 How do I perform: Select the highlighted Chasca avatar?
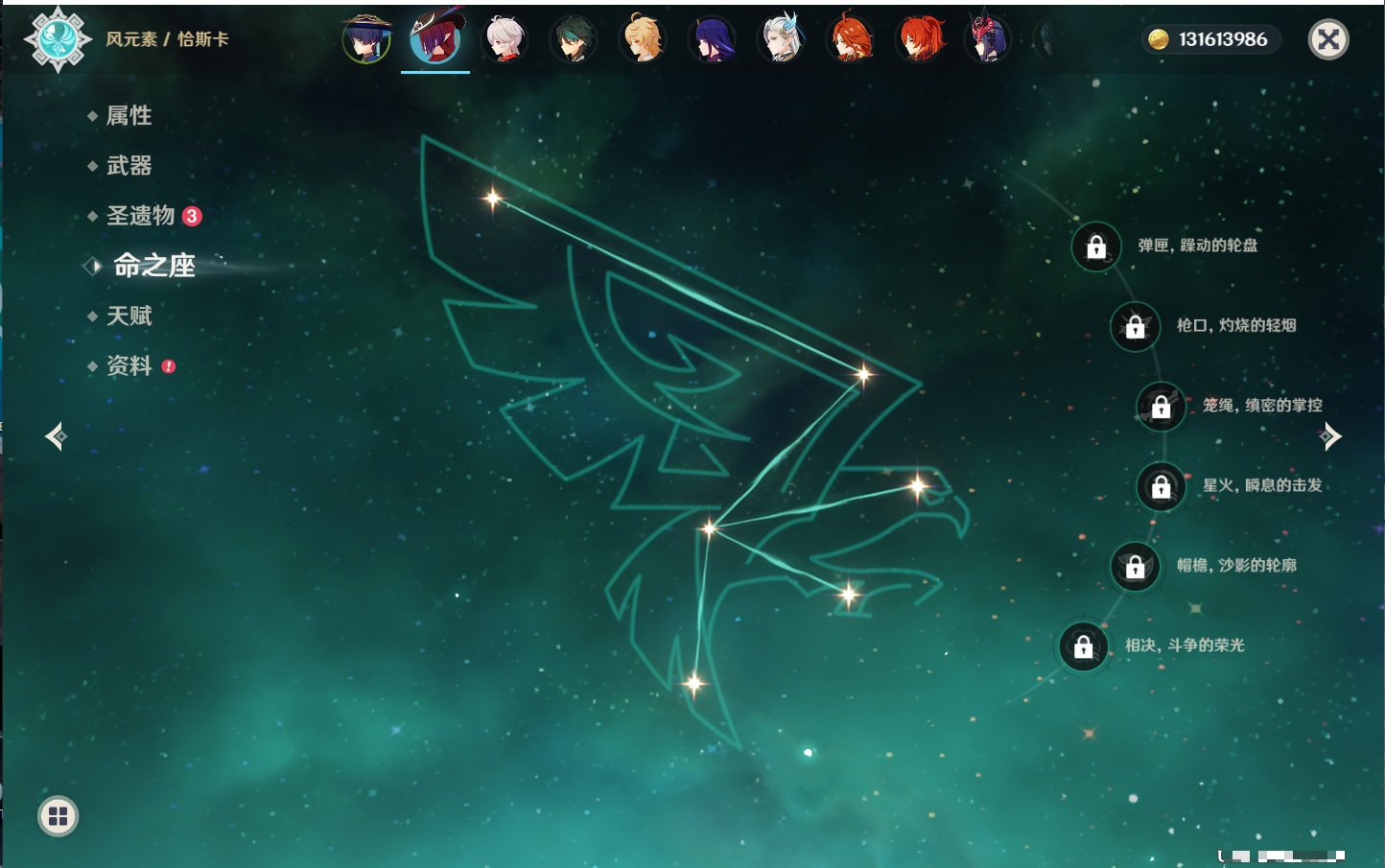pyautogui.click(x=435, y=38)
